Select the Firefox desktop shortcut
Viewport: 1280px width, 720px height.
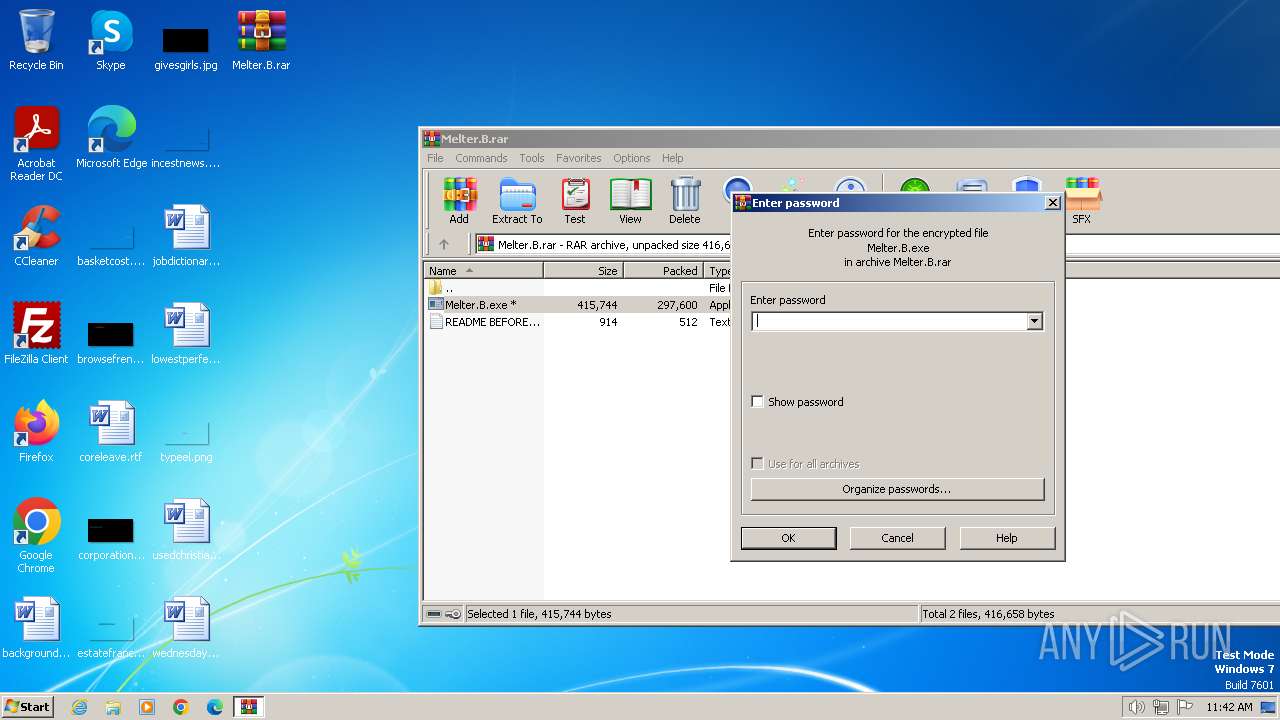[x=36, y=432]
